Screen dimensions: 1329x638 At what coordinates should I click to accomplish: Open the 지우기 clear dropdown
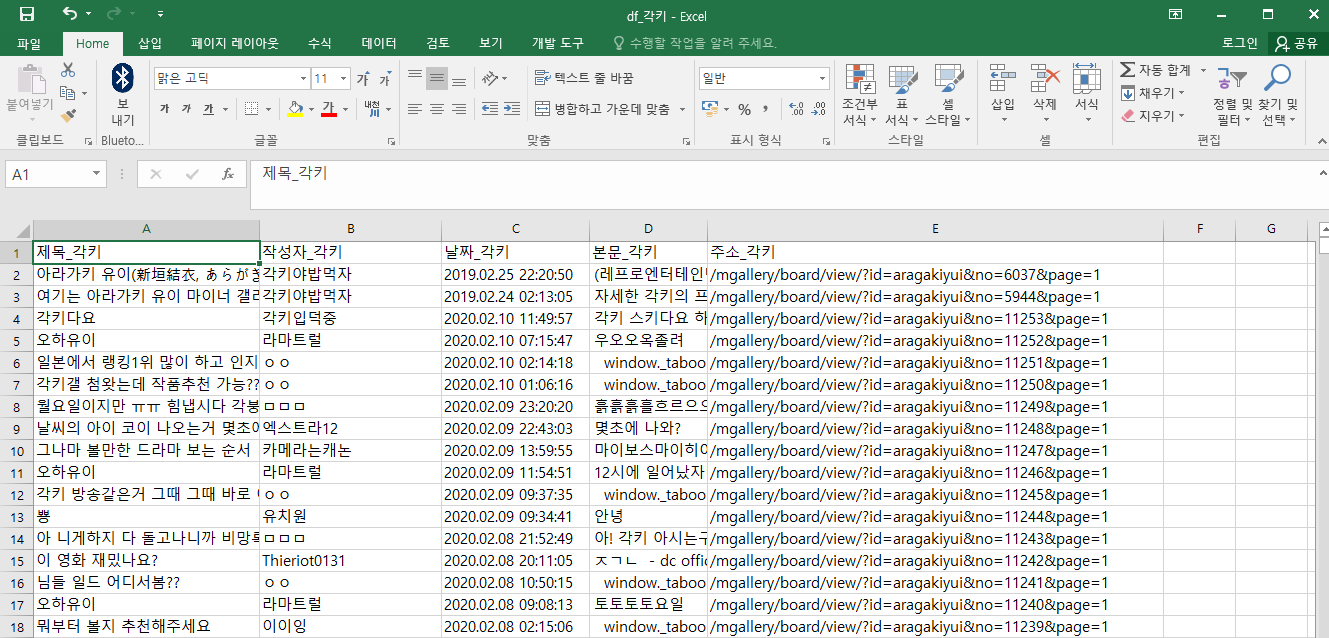[x=1153, y=116]
